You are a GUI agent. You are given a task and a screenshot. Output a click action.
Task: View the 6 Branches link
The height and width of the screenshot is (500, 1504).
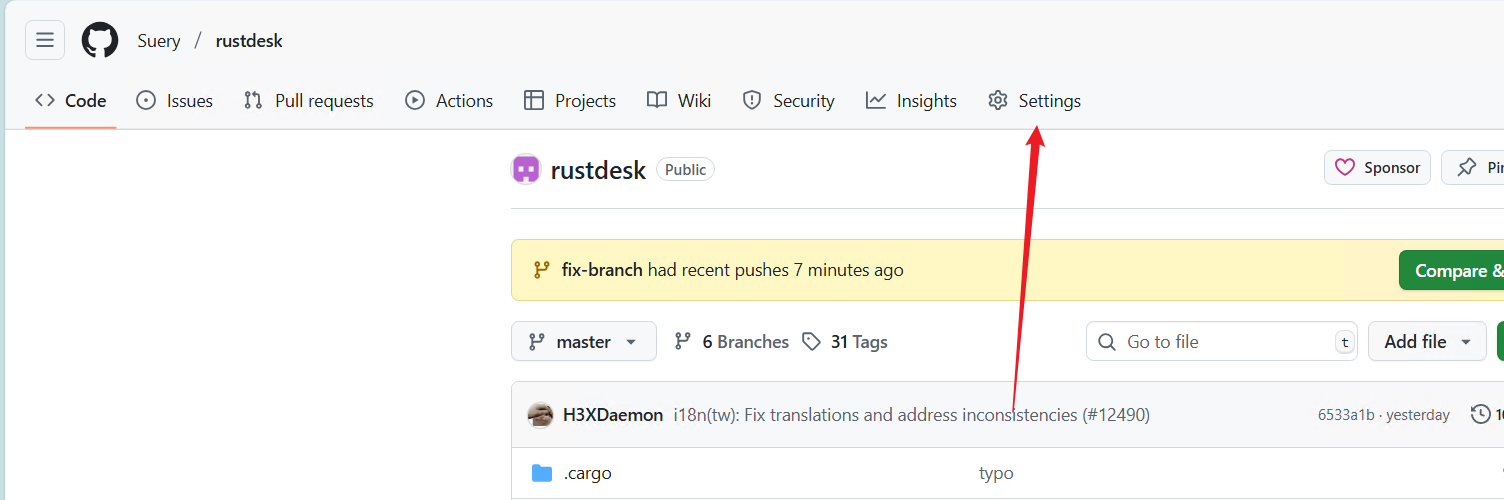[x=732, y=342]
